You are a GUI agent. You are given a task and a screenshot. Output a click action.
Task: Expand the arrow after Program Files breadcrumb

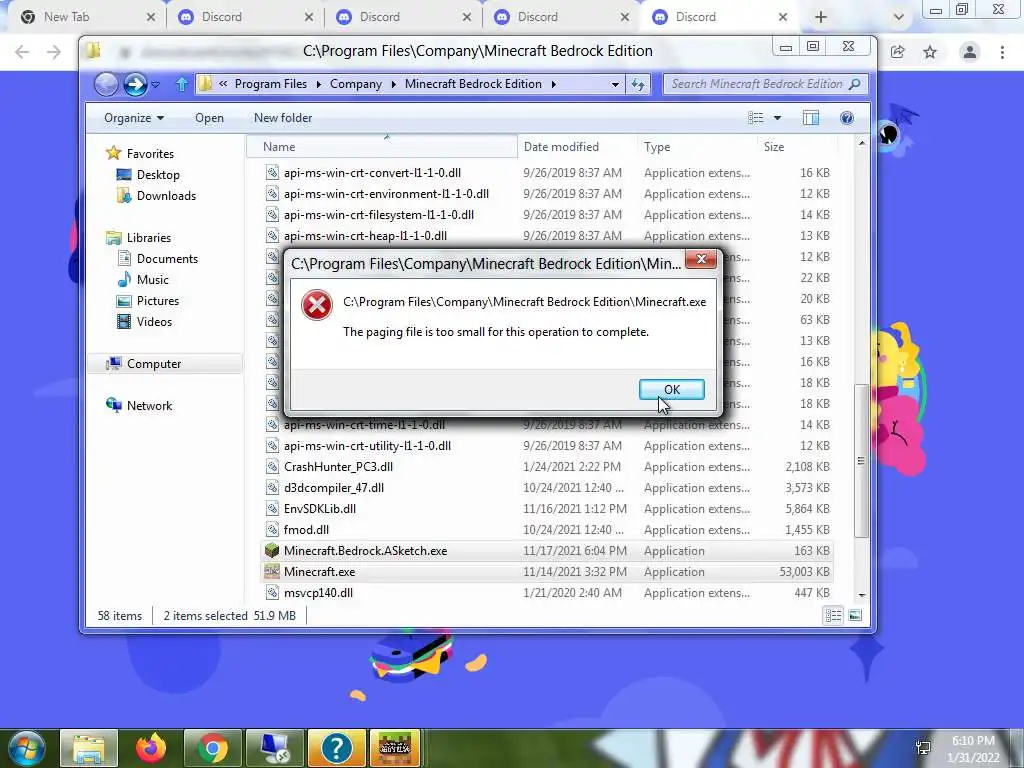[319, 84]
